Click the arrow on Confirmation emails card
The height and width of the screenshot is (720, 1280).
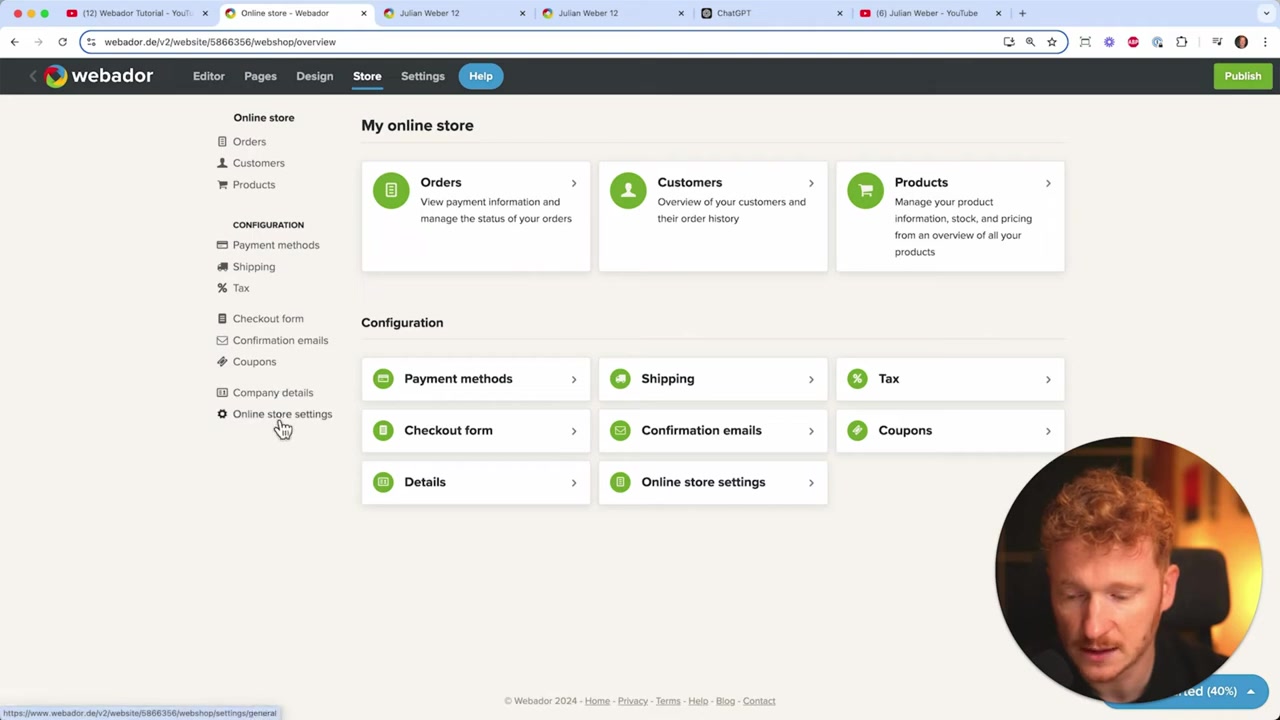pyautogui.click(x=811, y=431)
